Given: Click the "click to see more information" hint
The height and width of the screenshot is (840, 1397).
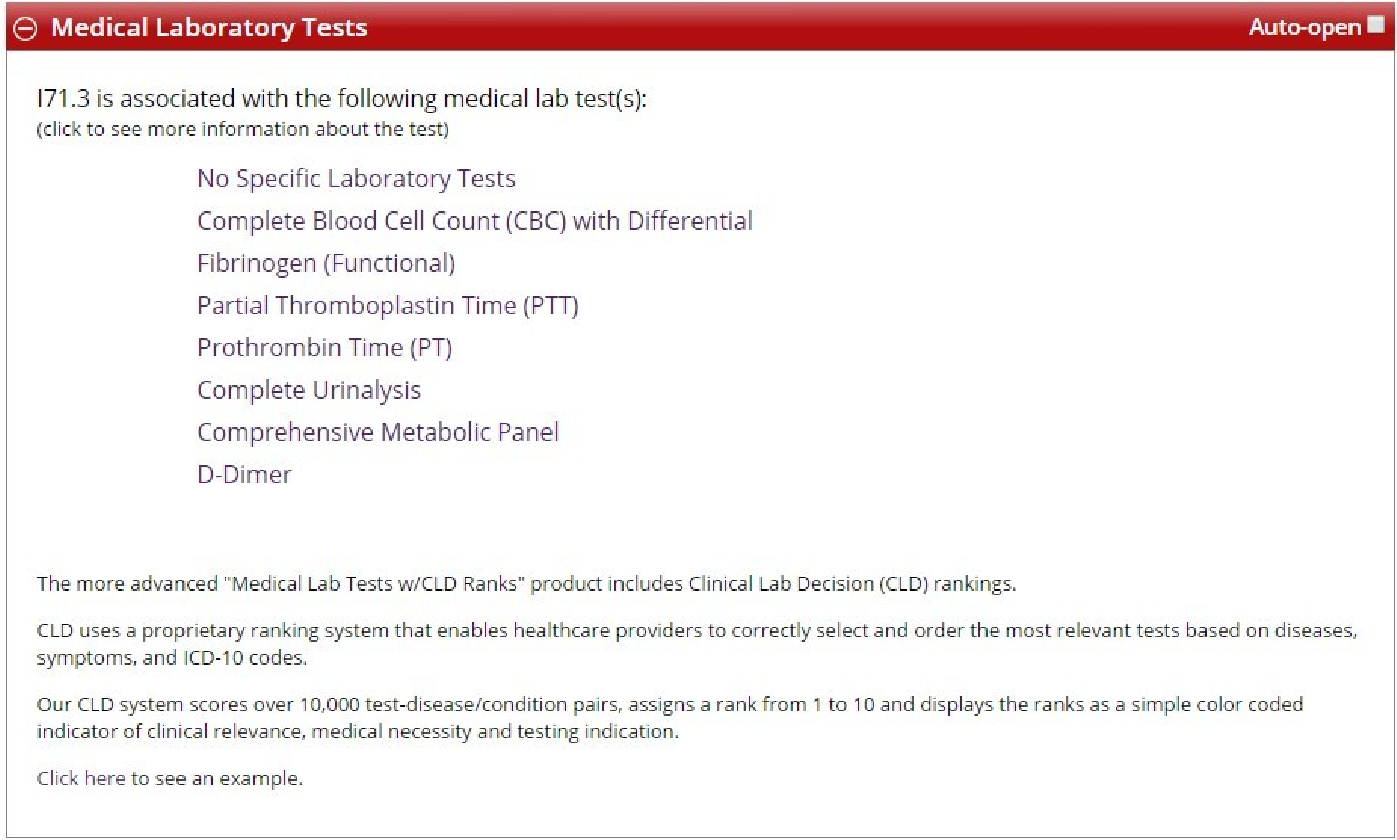Looking at the screenshot, I should (242, 129).
